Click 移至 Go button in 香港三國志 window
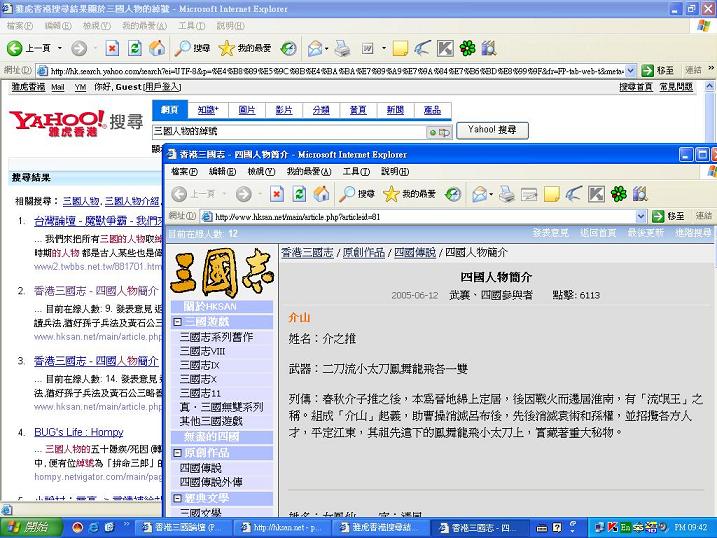 [x=669, y=216]
